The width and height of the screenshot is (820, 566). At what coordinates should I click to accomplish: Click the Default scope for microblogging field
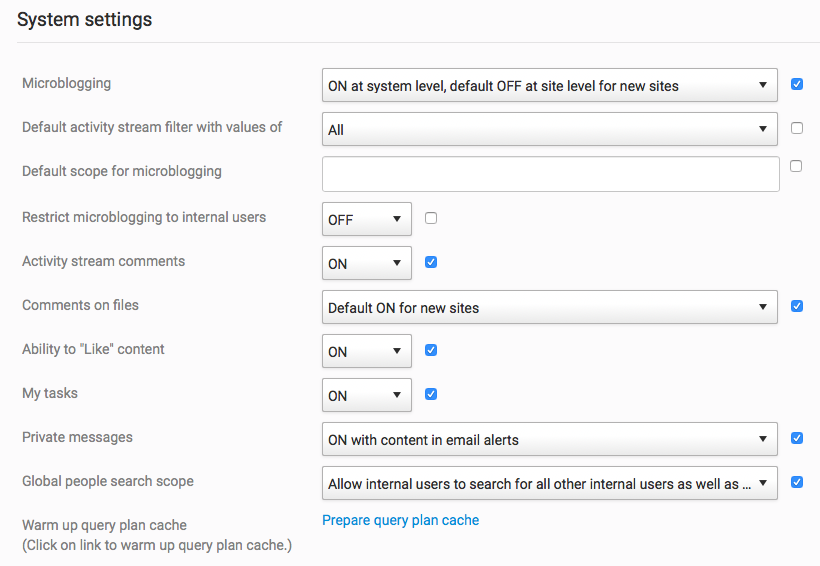[550, 174]
